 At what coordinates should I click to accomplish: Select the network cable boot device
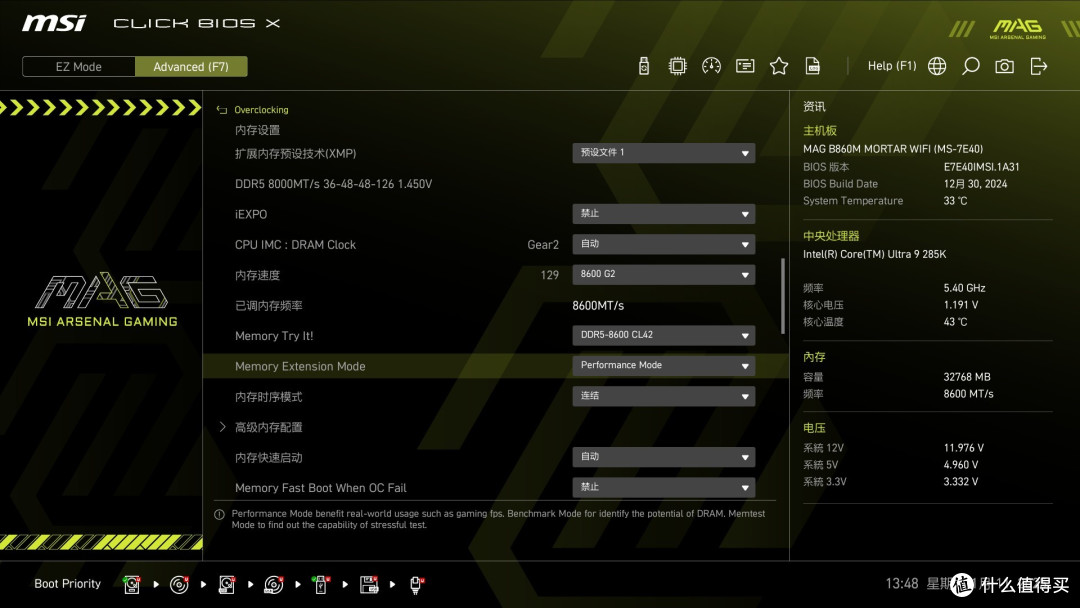pyautogui.click(x=416, y=585)
